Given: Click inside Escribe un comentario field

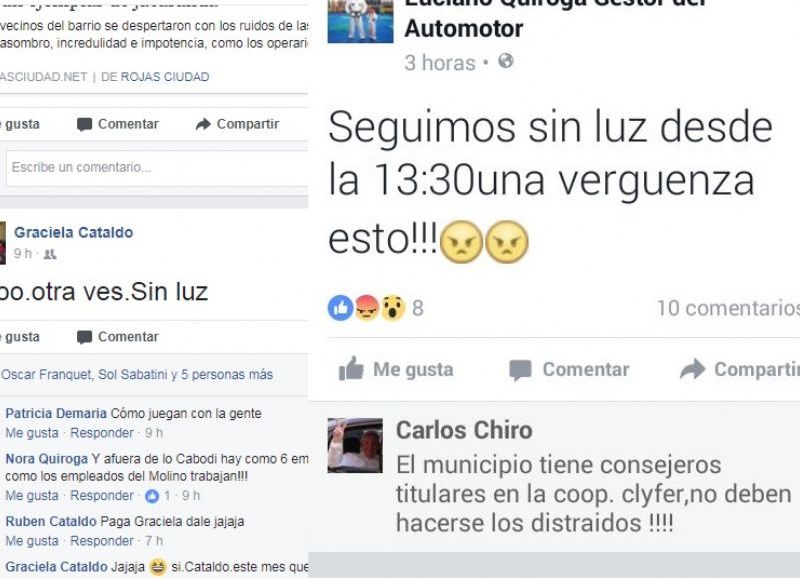Looking at the screenshot, I should [x=157, y=168].
